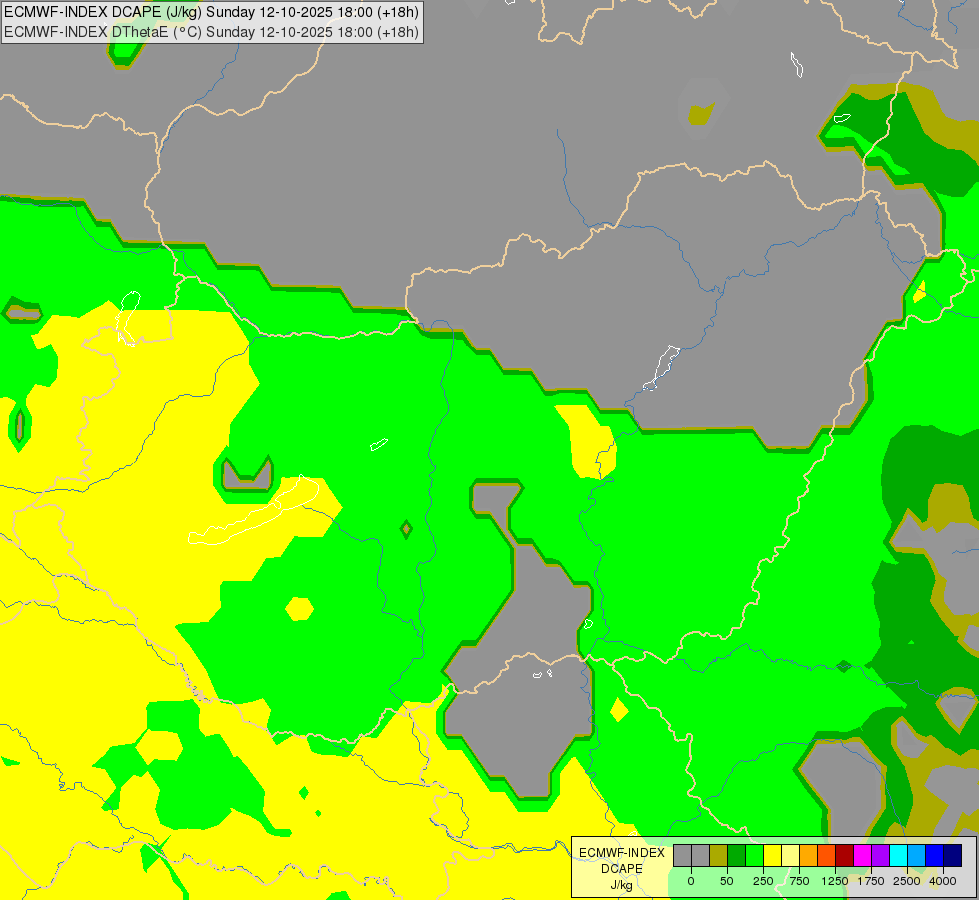Click the legend value 2500

907,881
